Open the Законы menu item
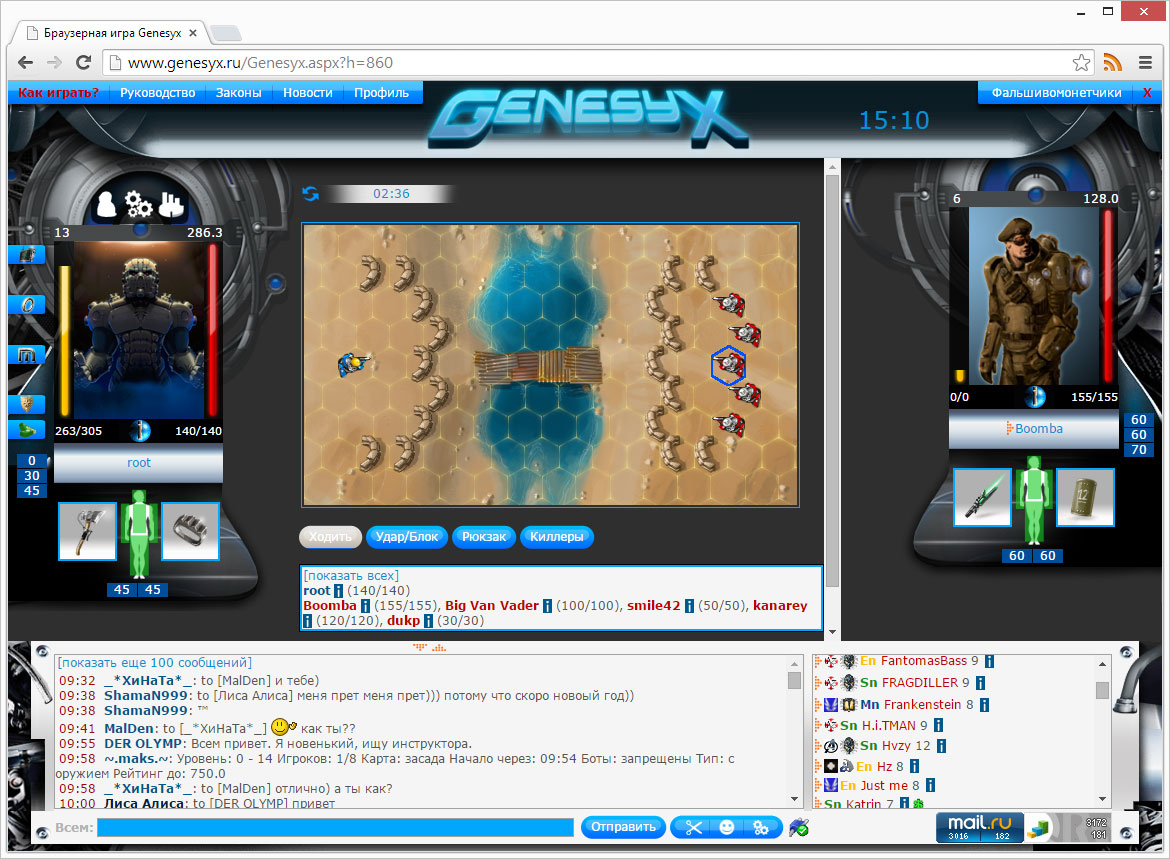Viewport: 1170px width, 859px height. (x=239, y=93)
